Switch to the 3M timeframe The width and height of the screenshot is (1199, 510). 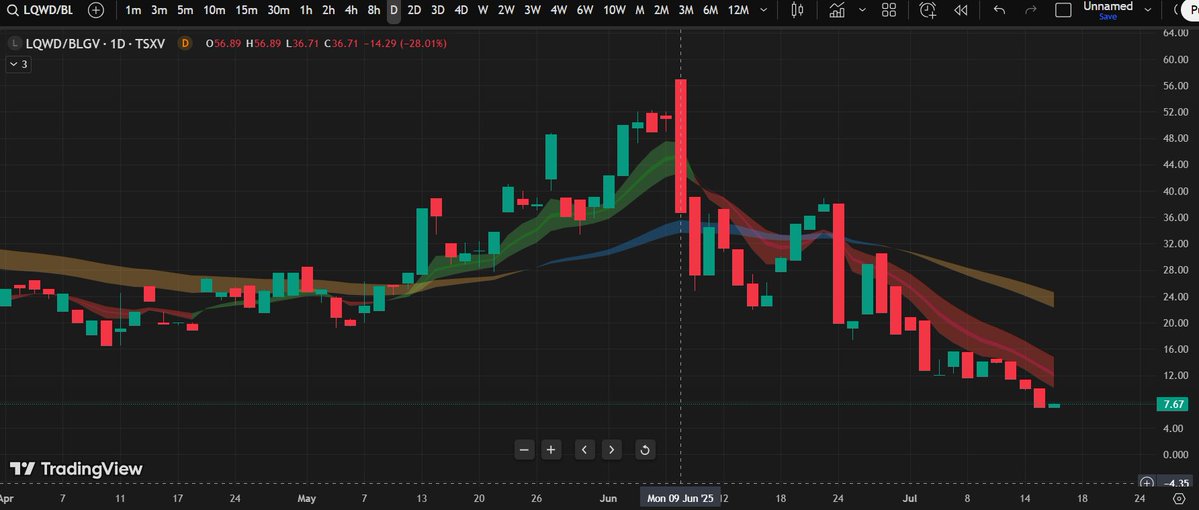pos(686,10)
